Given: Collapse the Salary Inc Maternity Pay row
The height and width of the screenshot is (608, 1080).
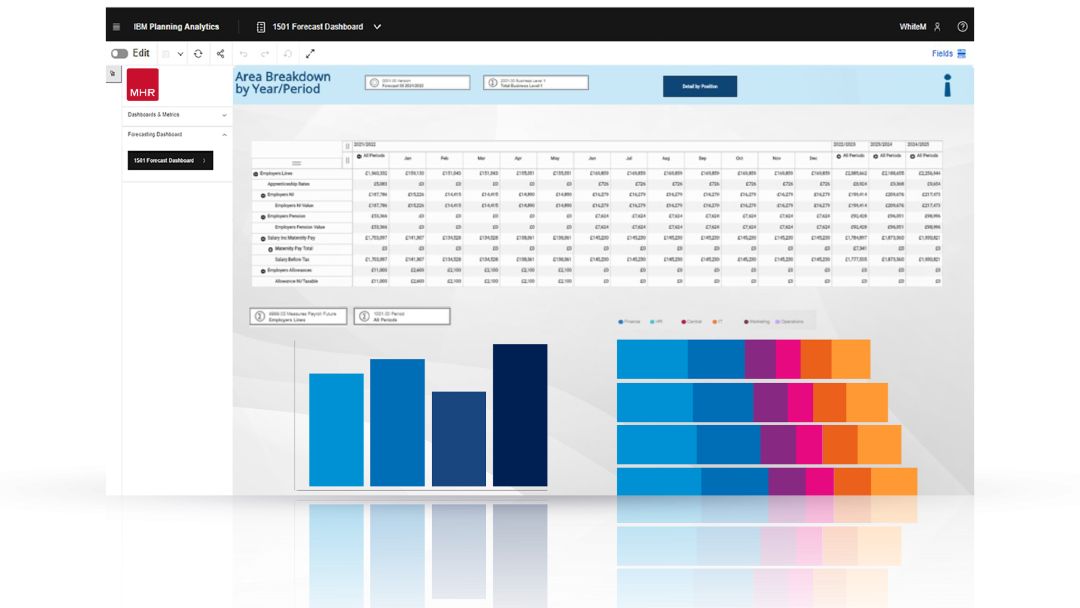Looking at the screenshot, I should 263,239.
